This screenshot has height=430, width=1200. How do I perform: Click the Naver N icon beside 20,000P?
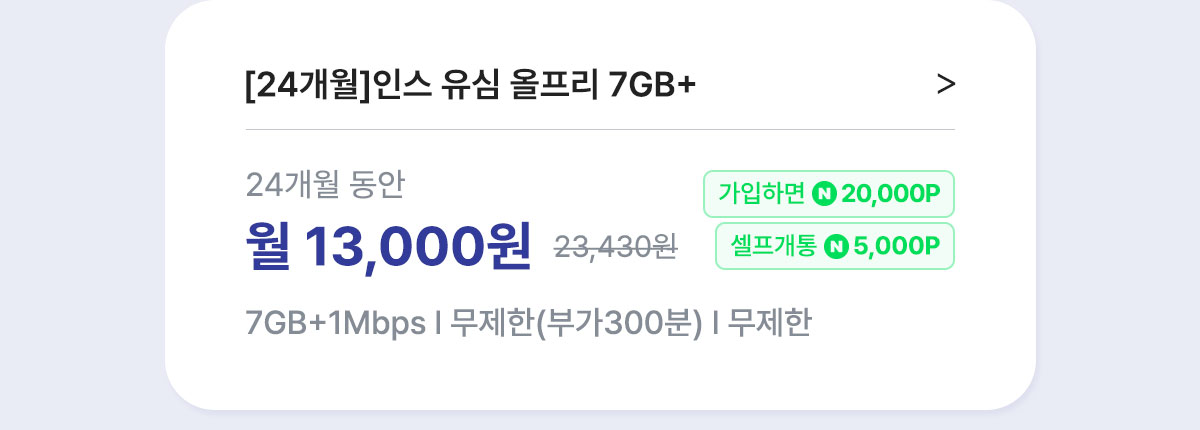point(825,194)
